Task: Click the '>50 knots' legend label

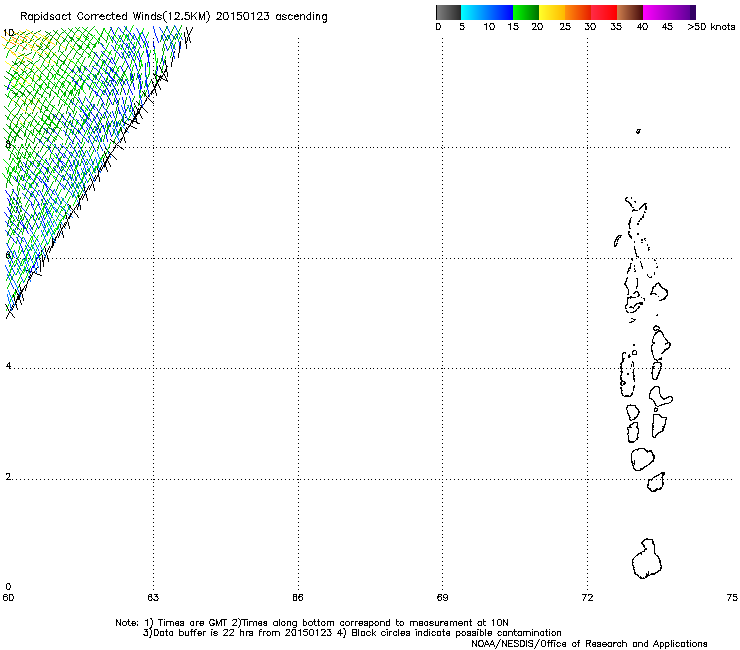Action: click(x=711, y=27)
